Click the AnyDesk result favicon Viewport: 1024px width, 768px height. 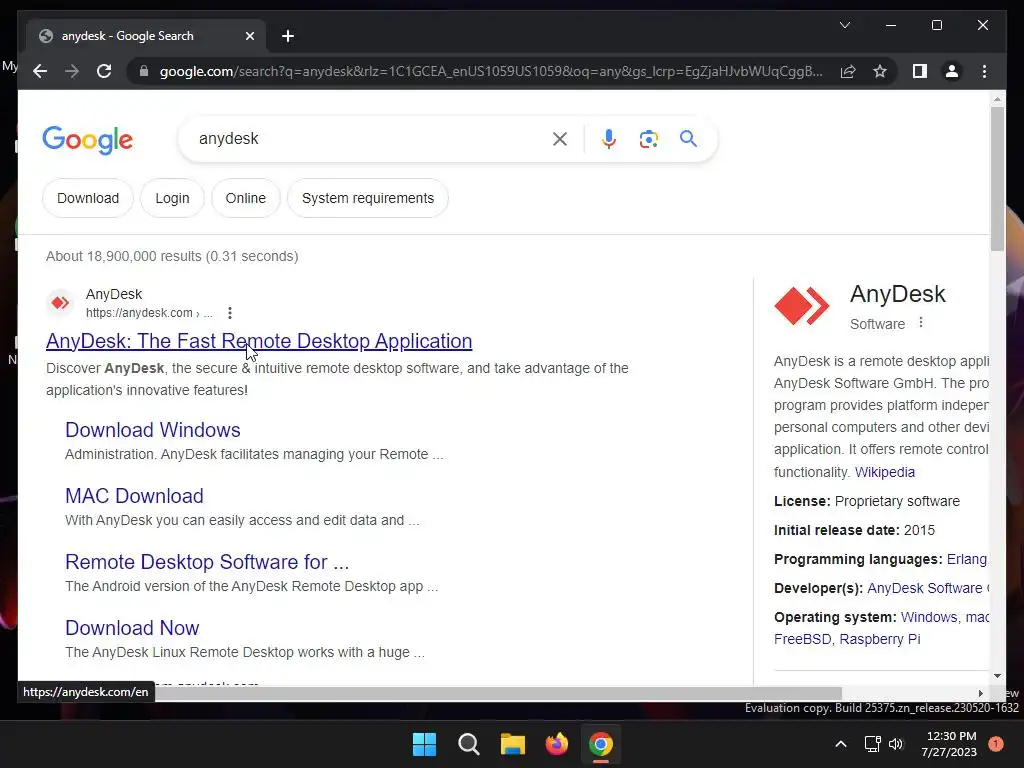[60, 302]
